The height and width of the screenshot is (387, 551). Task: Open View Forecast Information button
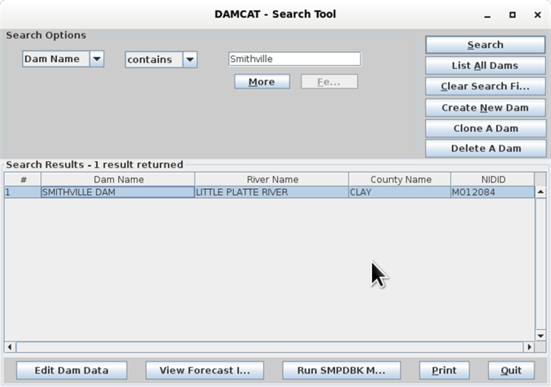(205, 370)
